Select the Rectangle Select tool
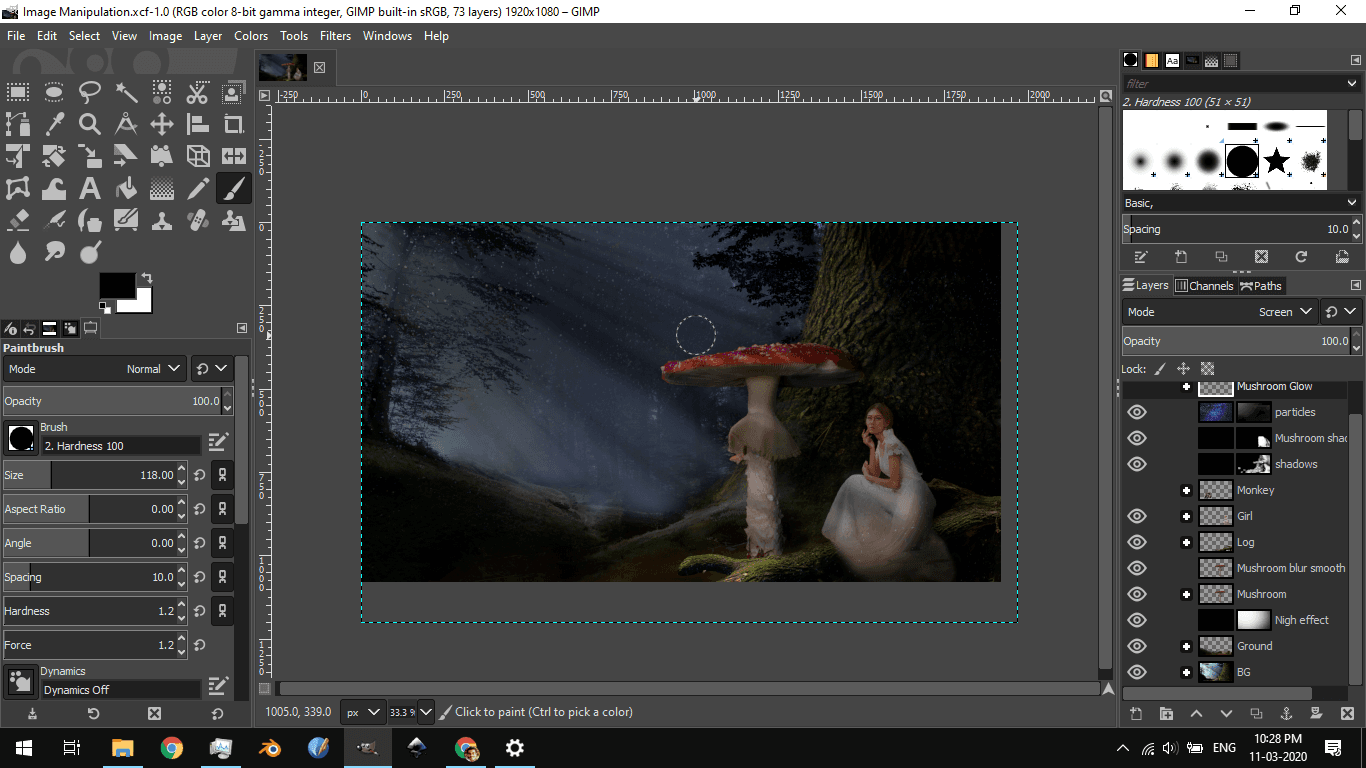 click(x=17, y=91)
